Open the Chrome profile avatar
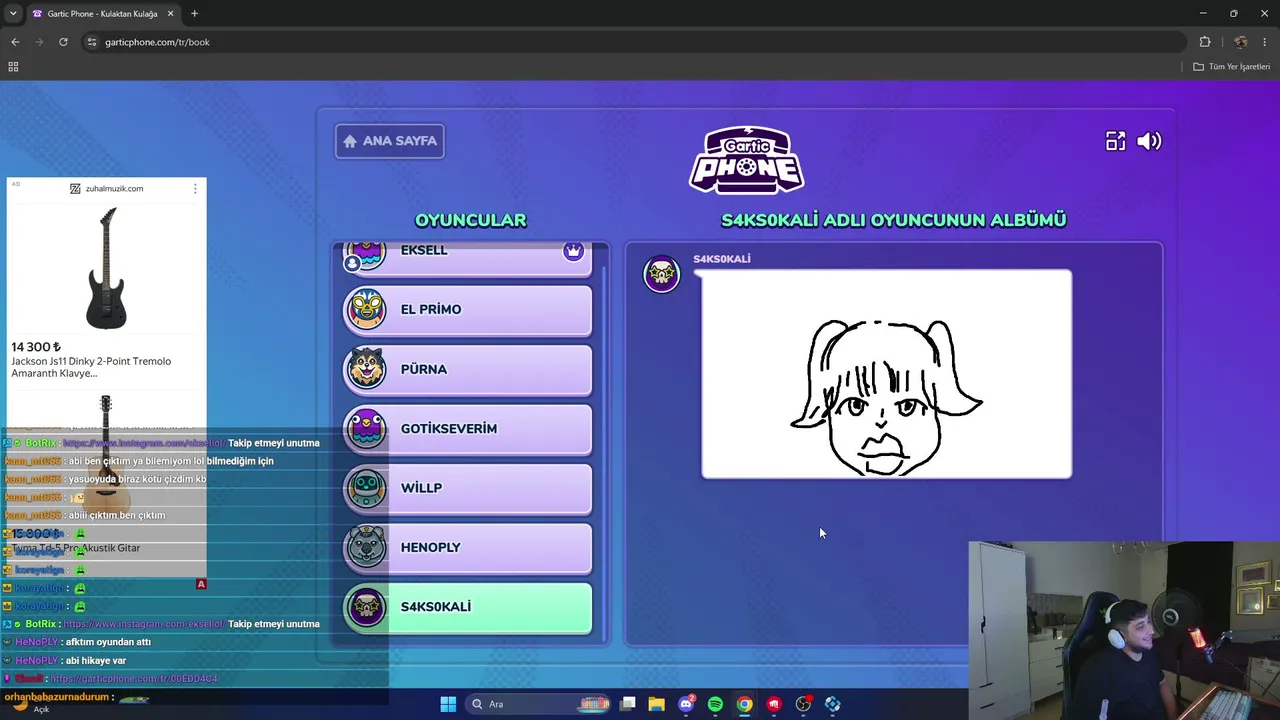This screenshot has height=720, width=1280. coord(1241,42)
